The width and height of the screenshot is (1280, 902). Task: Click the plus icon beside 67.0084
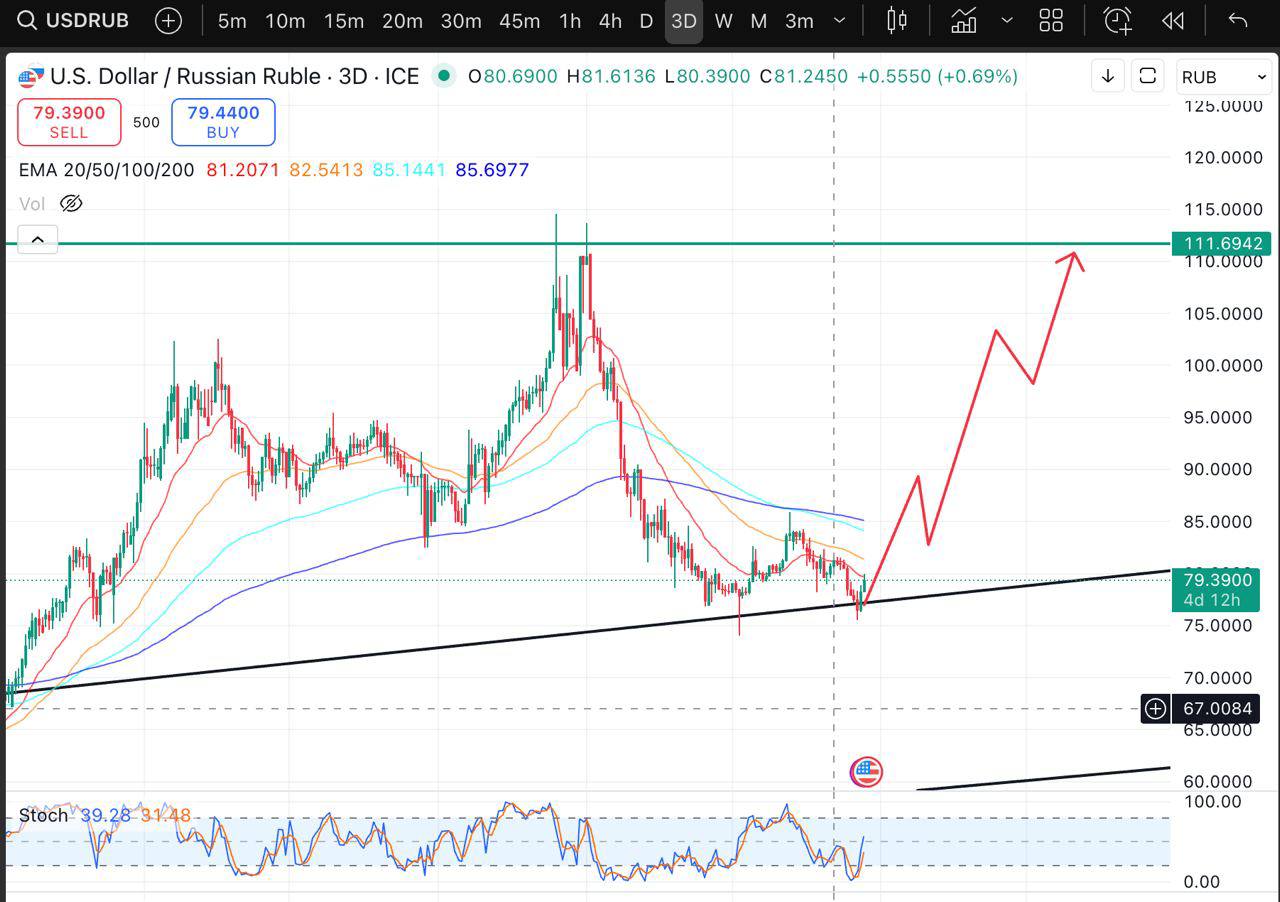(1155, 709)
